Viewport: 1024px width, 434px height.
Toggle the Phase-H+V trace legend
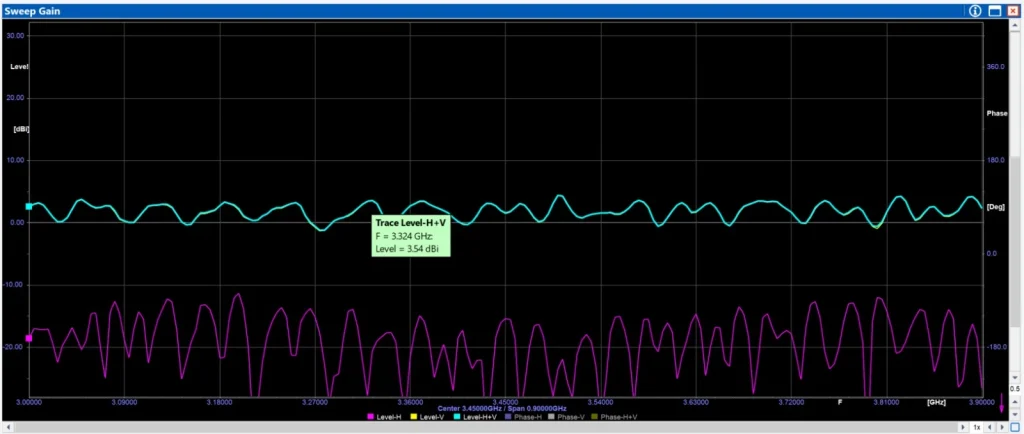[615, 416]
